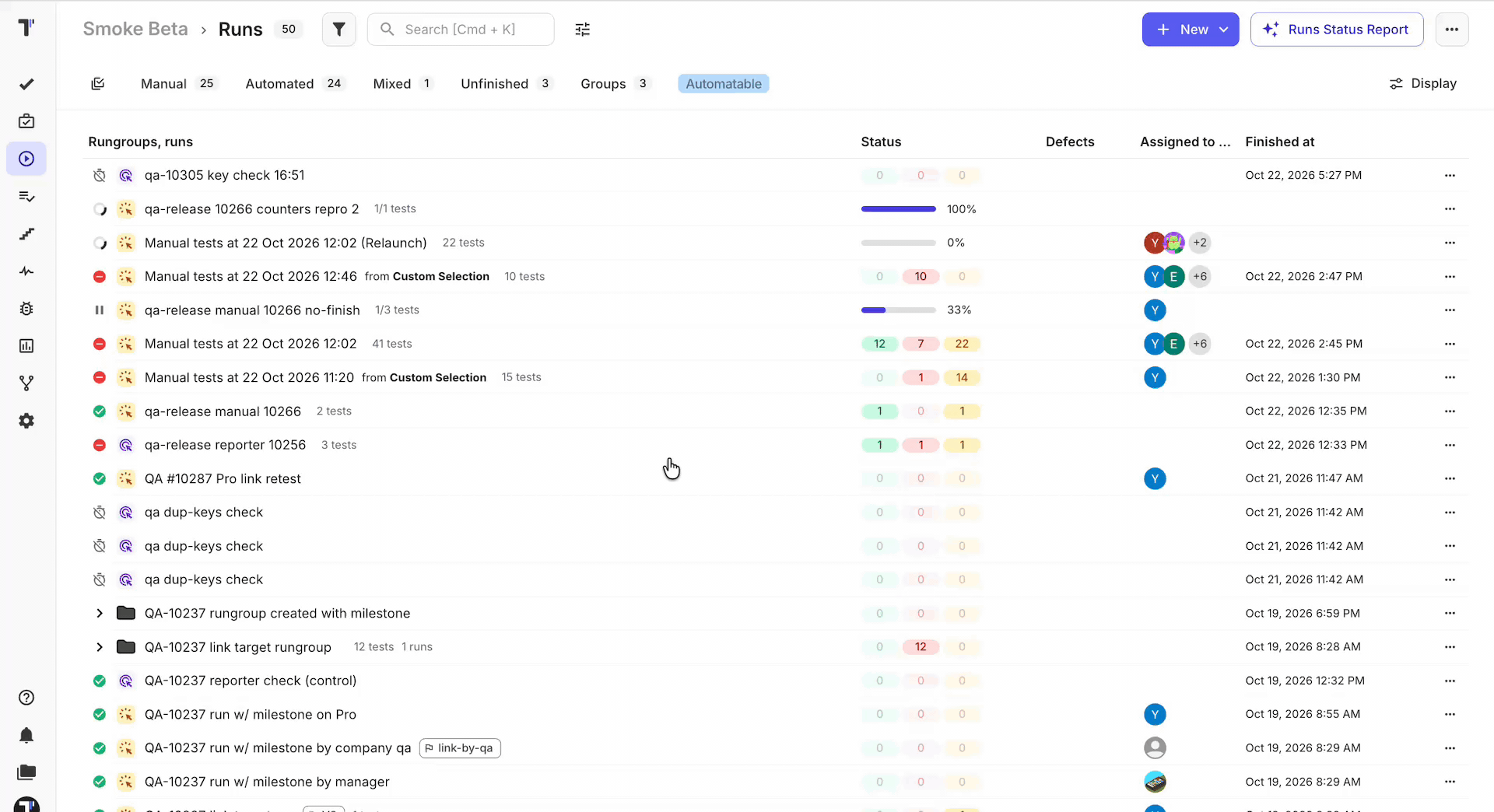Open run qa-release manual 10266 with 2 tests
Image resolution: width=1494 pixels, height=812 pixels.
click(223, 411)
